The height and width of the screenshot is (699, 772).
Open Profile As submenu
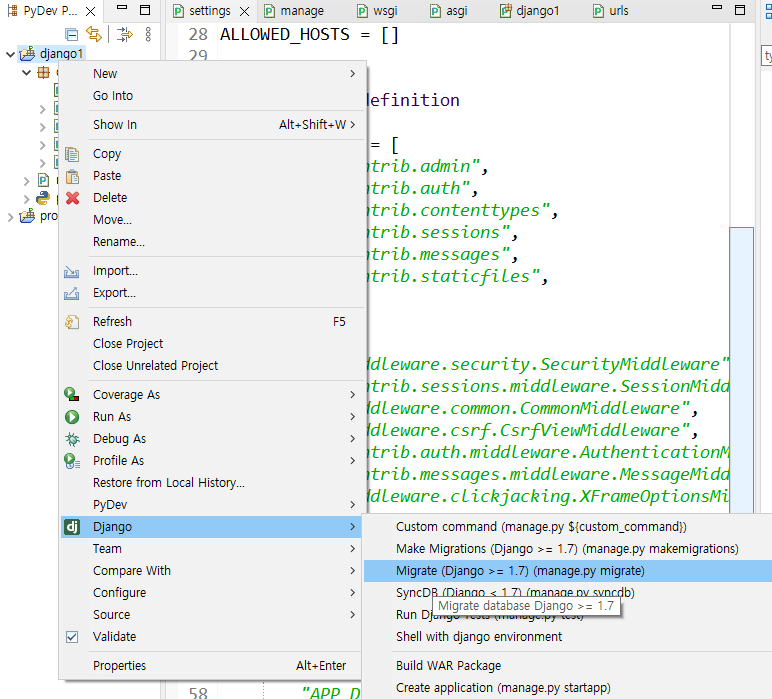tap(213, 461)
